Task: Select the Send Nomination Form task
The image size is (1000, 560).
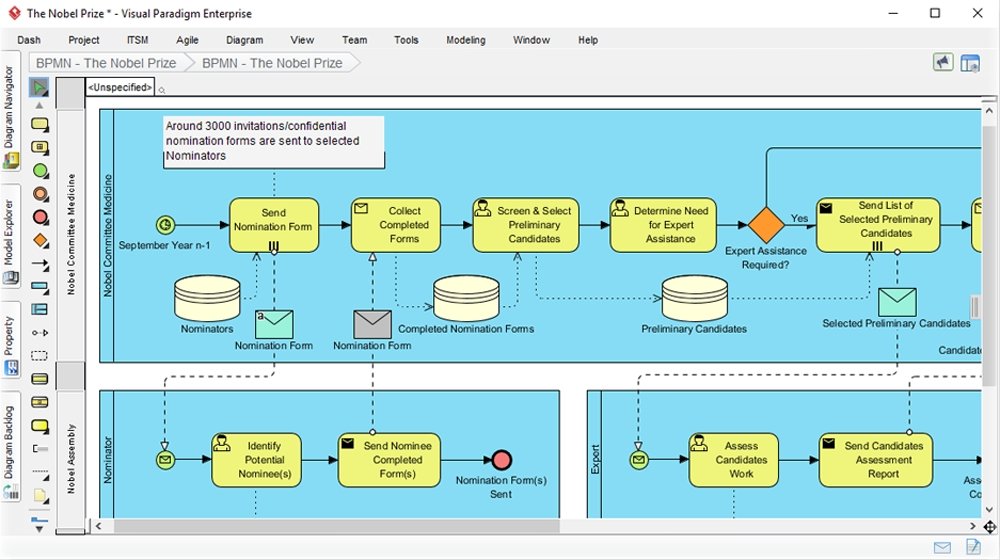Action: coord(274,225)
